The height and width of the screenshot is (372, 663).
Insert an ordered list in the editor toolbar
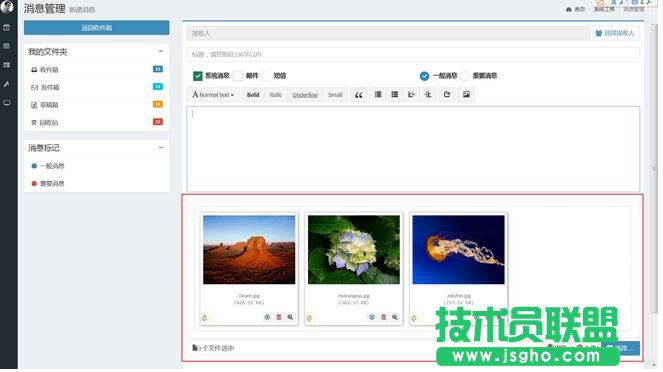tap(395, 94)
